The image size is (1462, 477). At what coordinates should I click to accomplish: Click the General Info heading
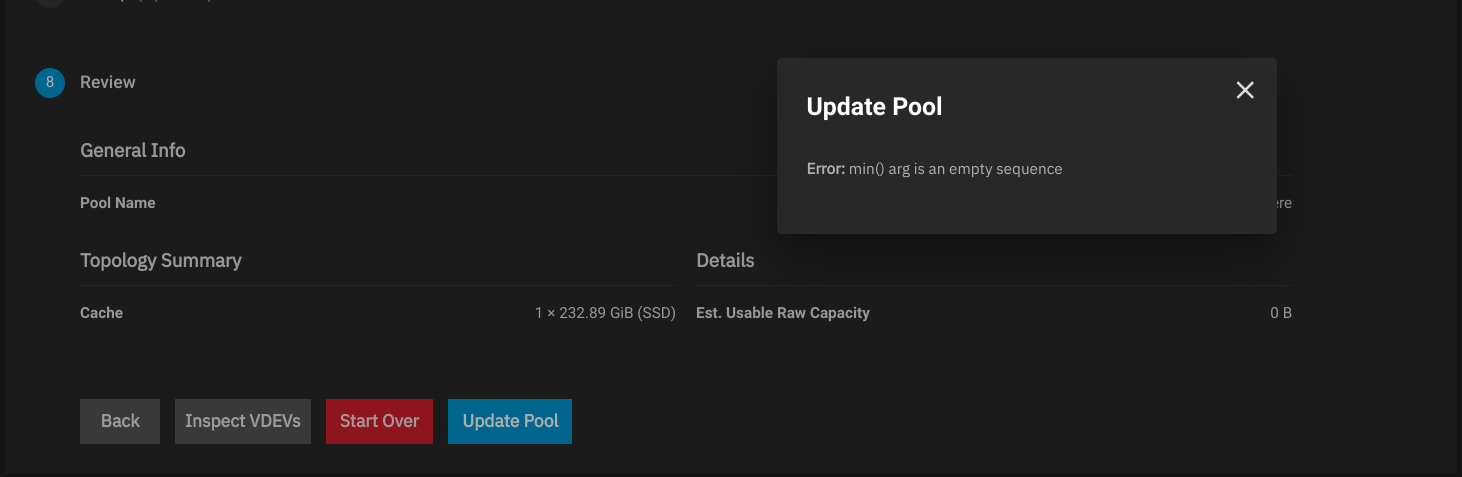pos(133,150)
